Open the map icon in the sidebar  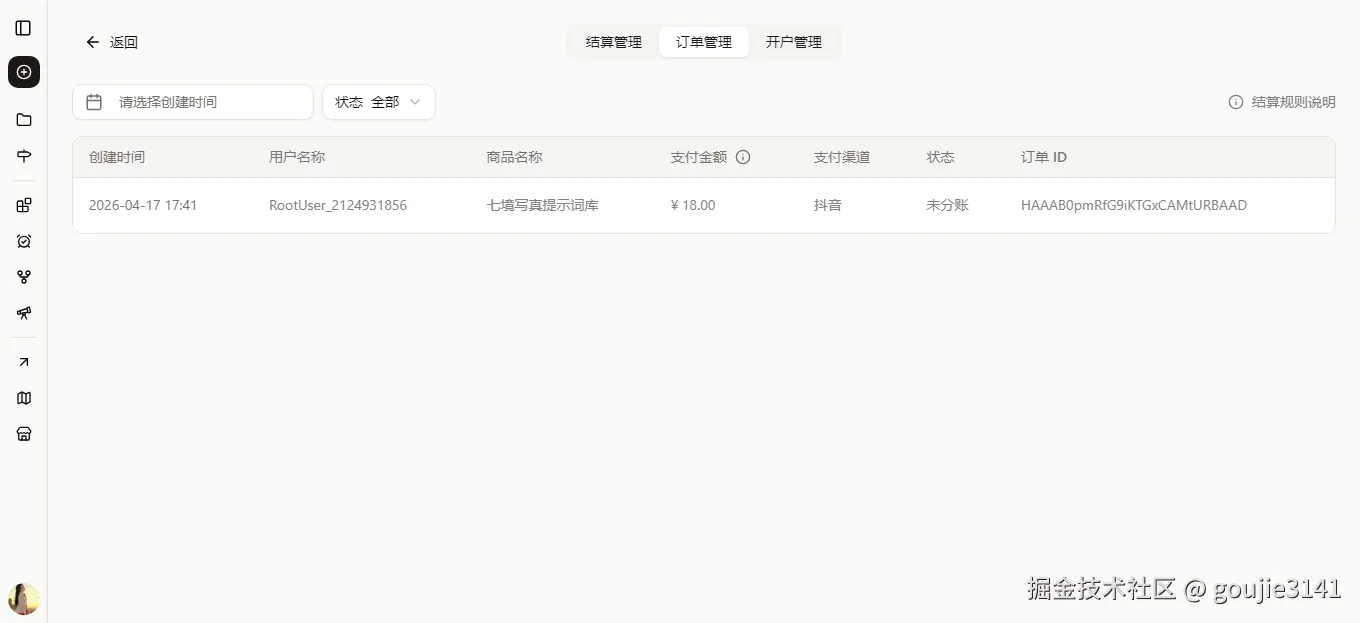tap(23, 397)
